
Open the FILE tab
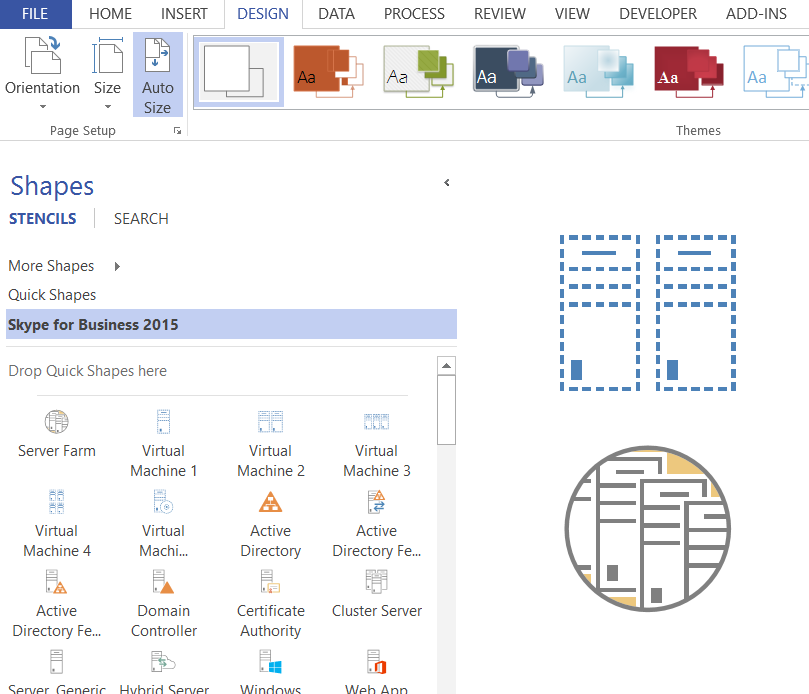click(35, 14)
